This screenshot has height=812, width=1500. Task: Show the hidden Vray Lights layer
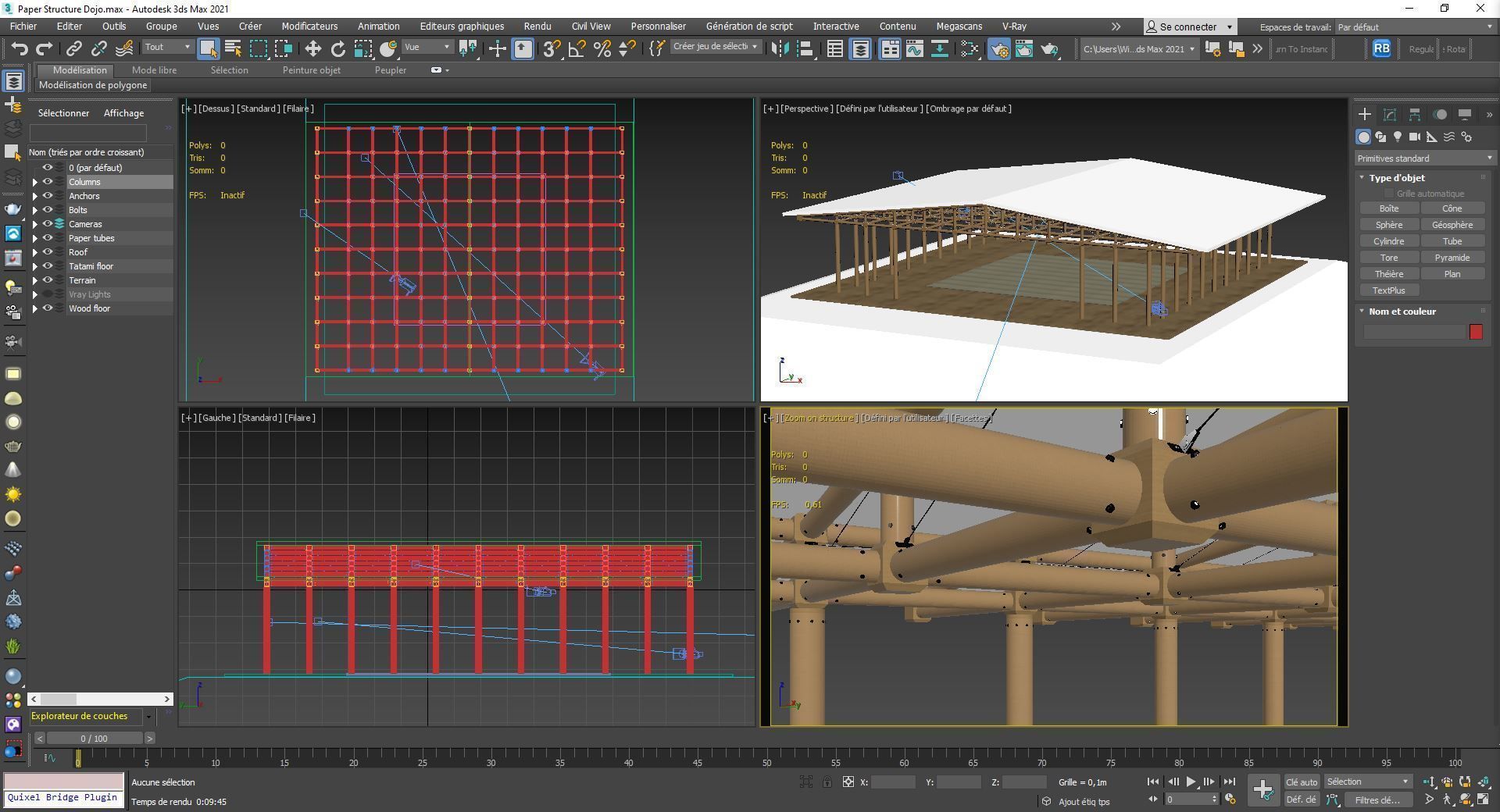point(48,294)
